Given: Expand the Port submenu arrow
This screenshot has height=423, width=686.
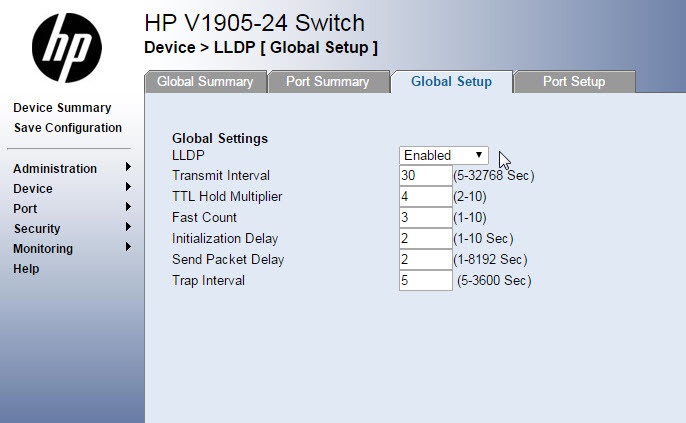Looking at the screenshot, I should coord(128,206).
